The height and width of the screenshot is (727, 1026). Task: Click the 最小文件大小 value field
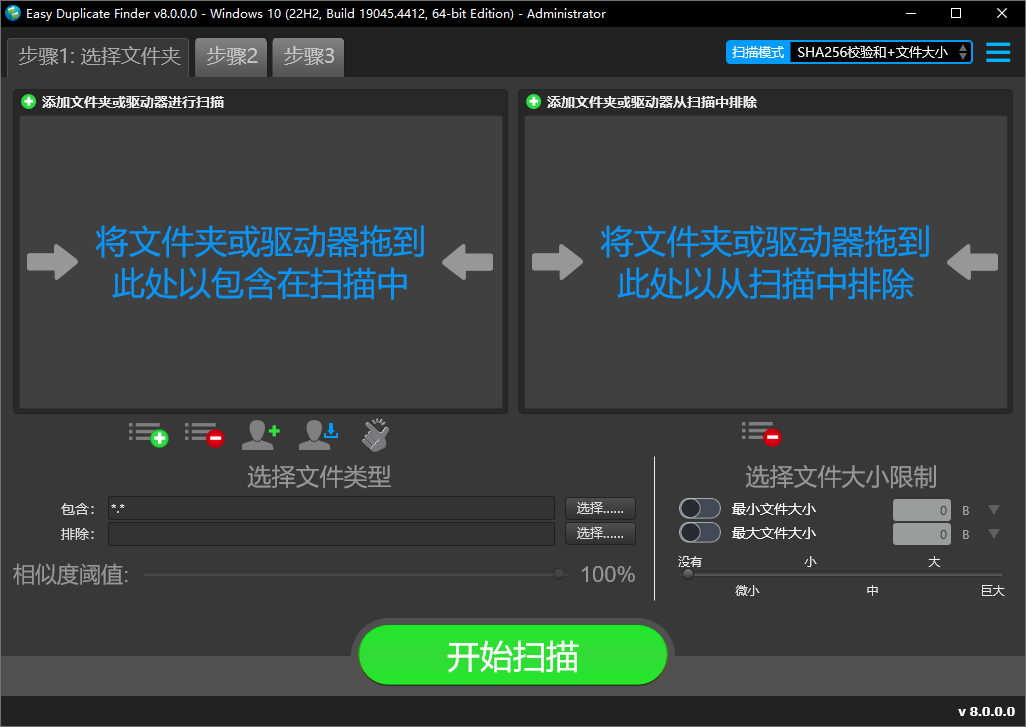[921, 510]
